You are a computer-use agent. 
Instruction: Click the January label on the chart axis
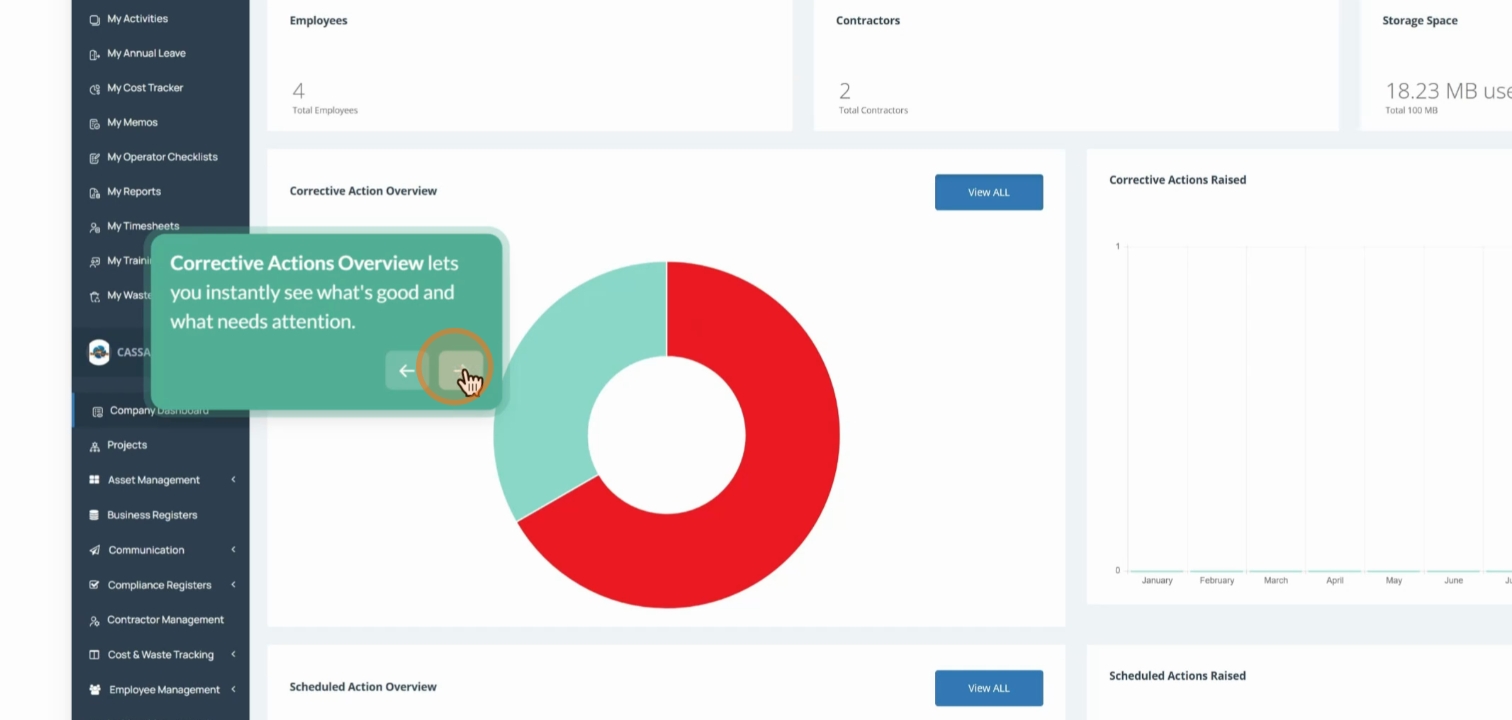[1157, 581]
